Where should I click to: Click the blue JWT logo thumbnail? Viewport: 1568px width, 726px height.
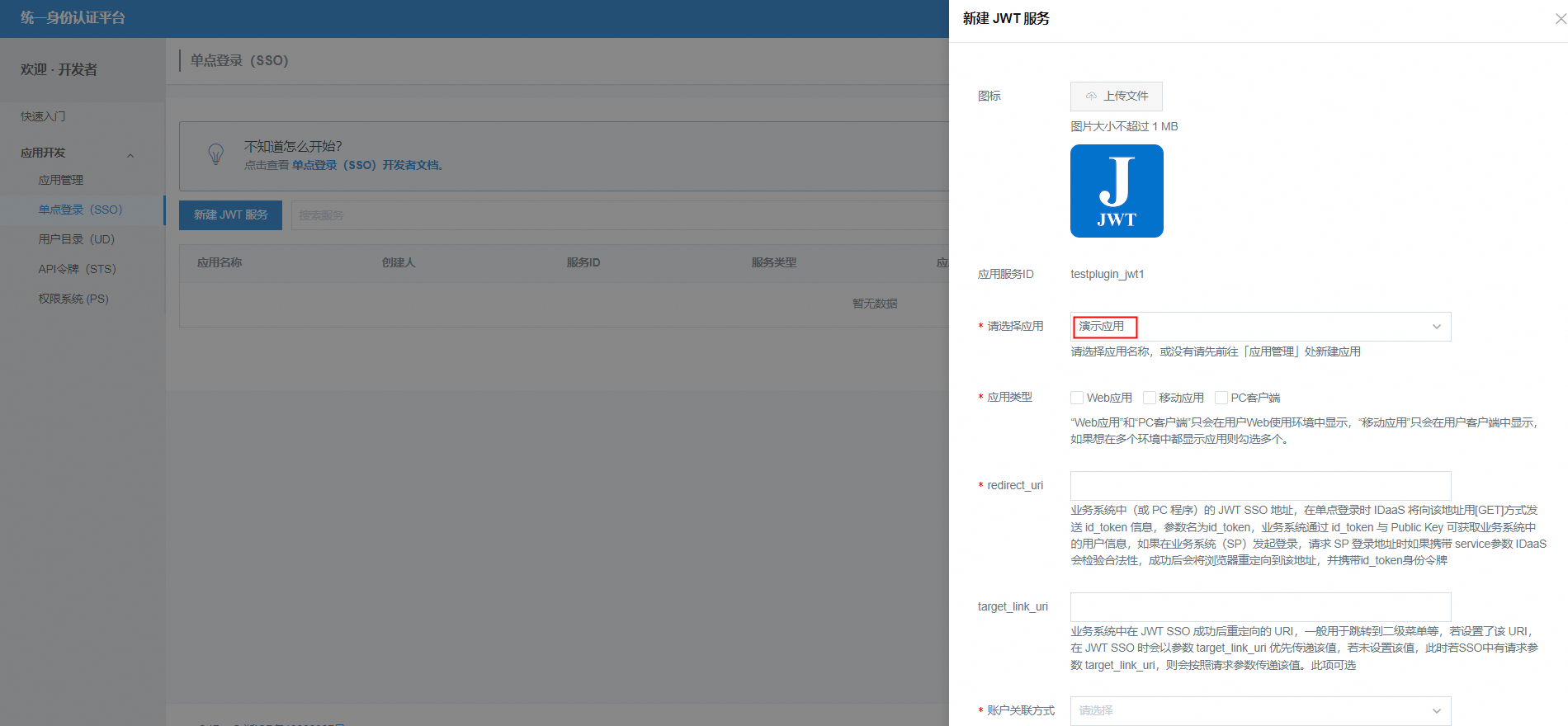point(1117,191)
